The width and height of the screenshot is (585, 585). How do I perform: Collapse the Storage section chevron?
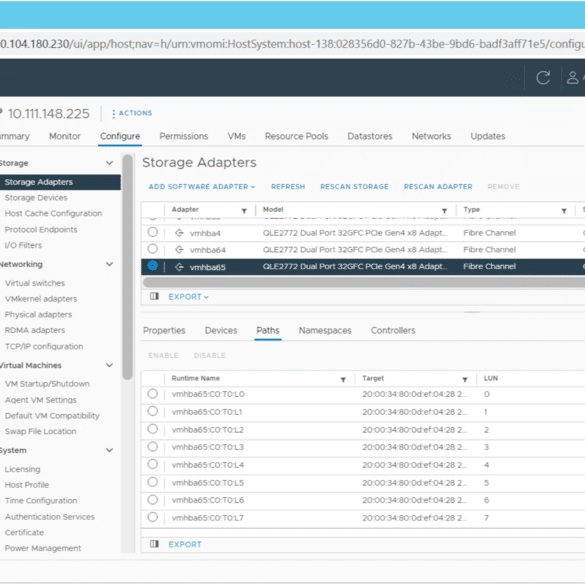tap(109, 163)
